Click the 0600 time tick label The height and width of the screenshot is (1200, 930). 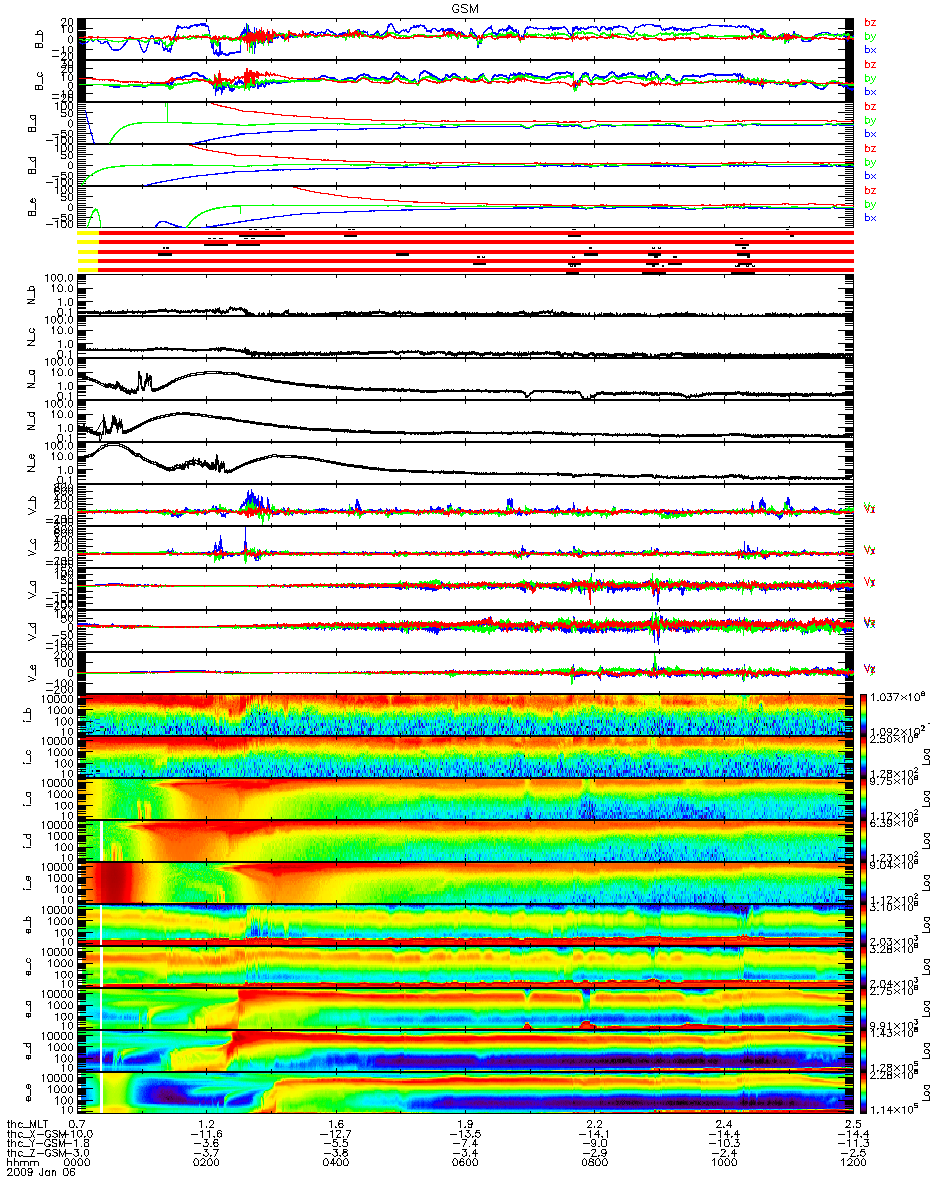coord(465,1162)
